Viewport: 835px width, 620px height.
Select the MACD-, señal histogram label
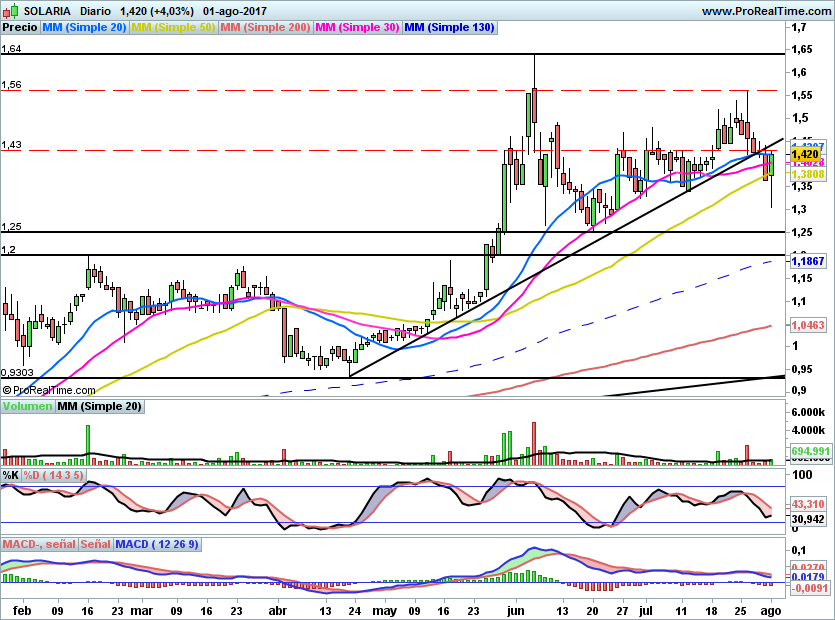coord(39,544)
